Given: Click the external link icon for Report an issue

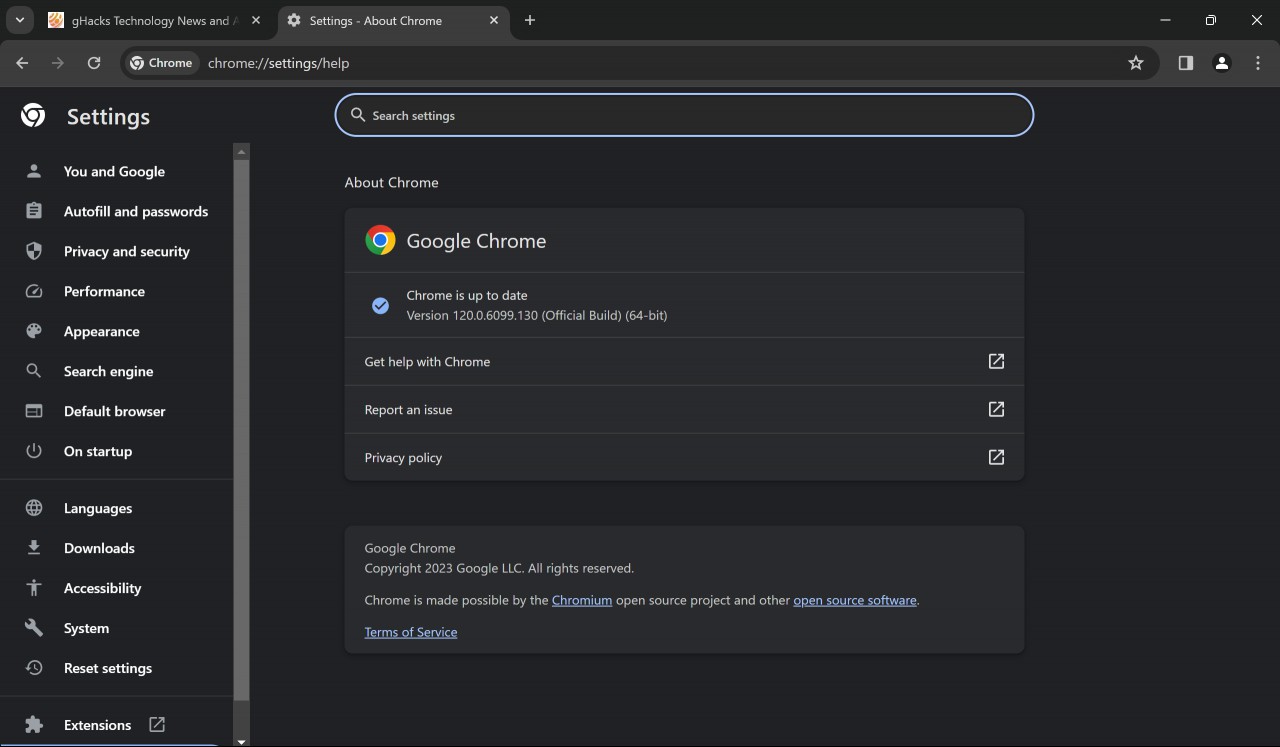Looking at the screenshot, I should (996, 409).
